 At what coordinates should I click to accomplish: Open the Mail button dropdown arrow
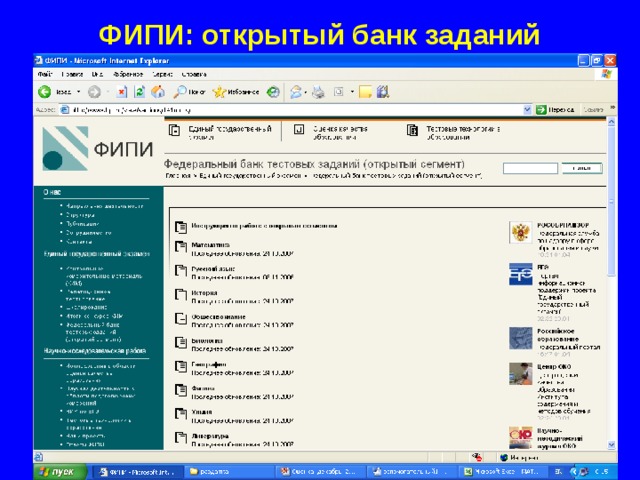(305, 92)
